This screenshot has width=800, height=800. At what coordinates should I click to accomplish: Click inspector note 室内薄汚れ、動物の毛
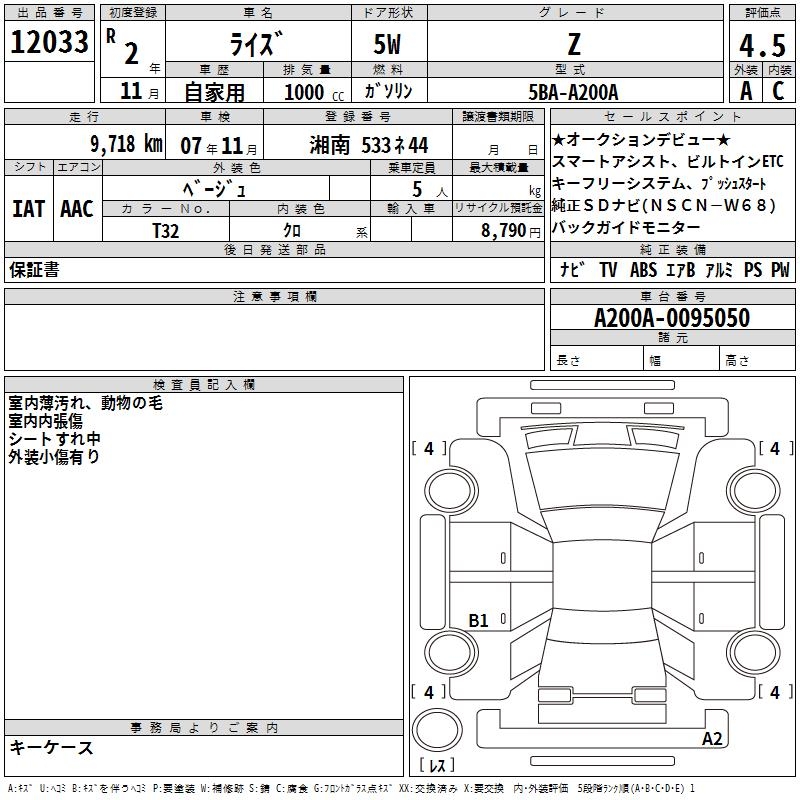(x=85, y=403)
